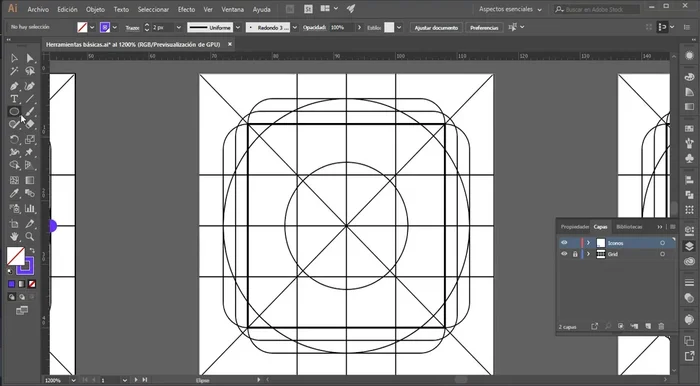
Task: Switch to the Propiedades tab
Action: [575, 227]
